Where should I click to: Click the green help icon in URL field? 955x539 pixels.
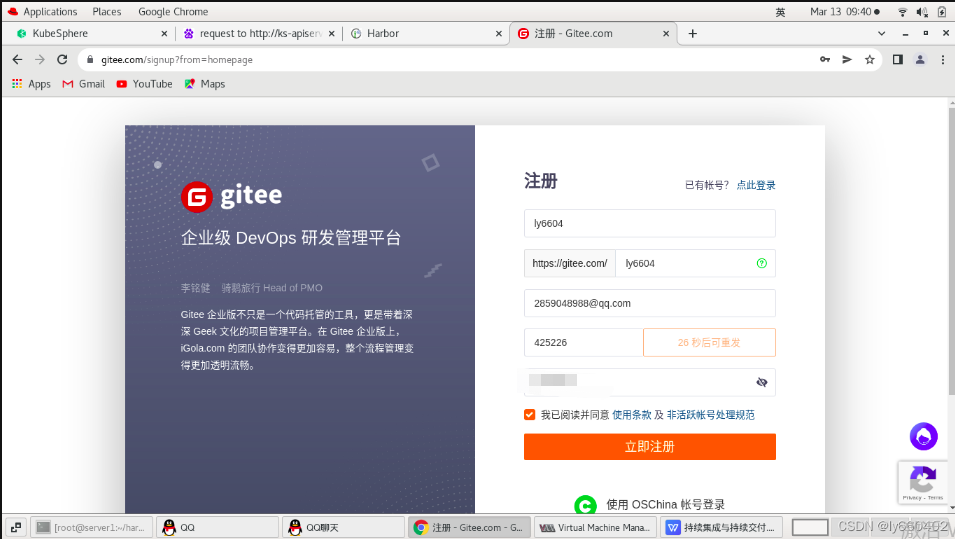761,263
